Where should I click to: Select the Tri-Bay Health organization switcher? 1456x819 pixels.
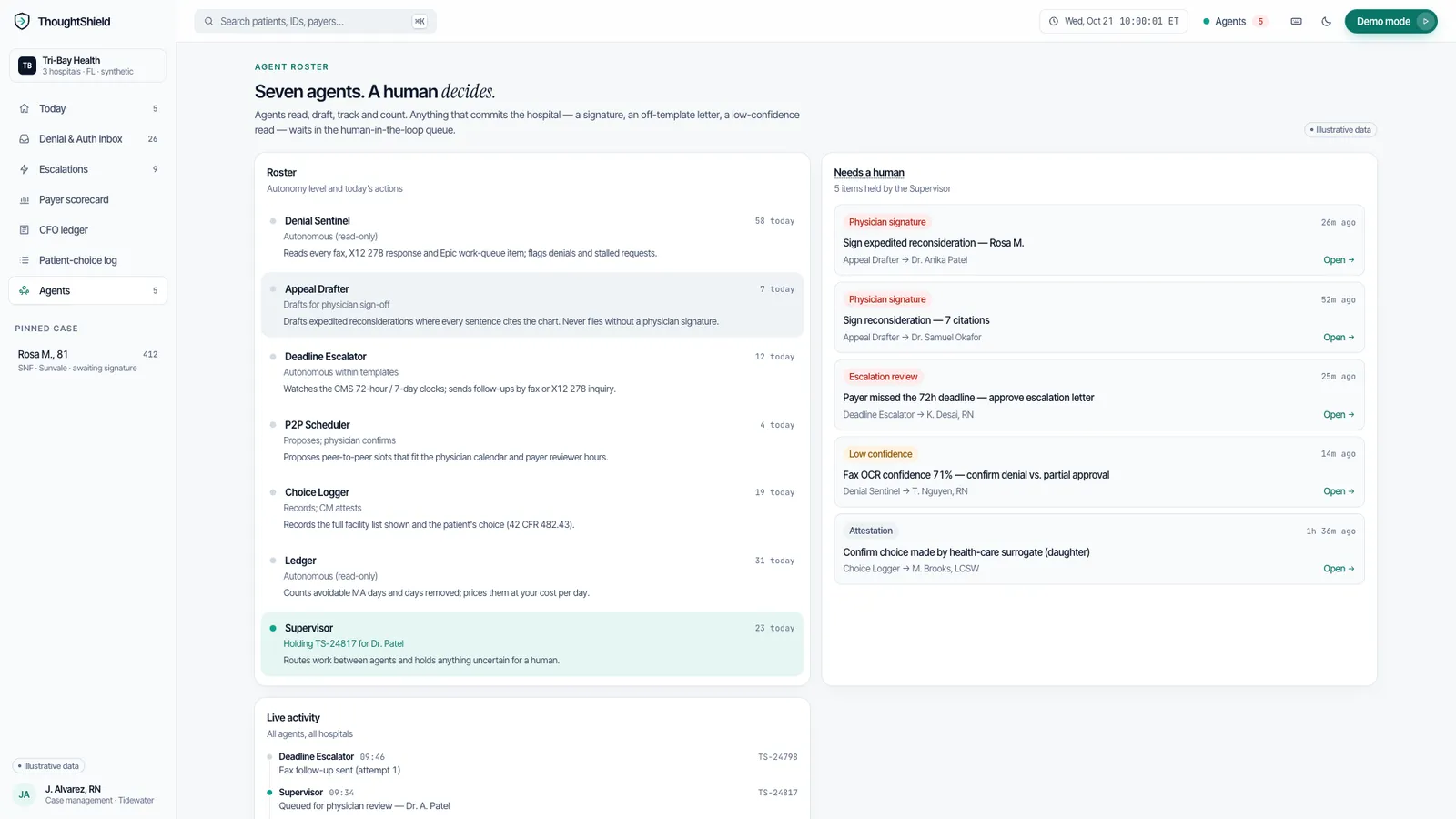pyautogui.click(x=88, y=66)
